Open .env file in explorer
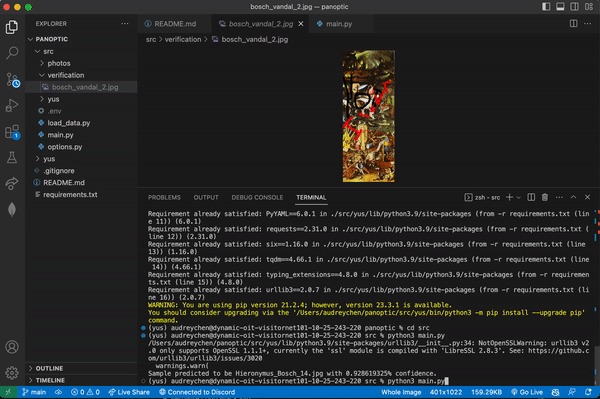Viewport: 600px width, 399px height. 82,111
